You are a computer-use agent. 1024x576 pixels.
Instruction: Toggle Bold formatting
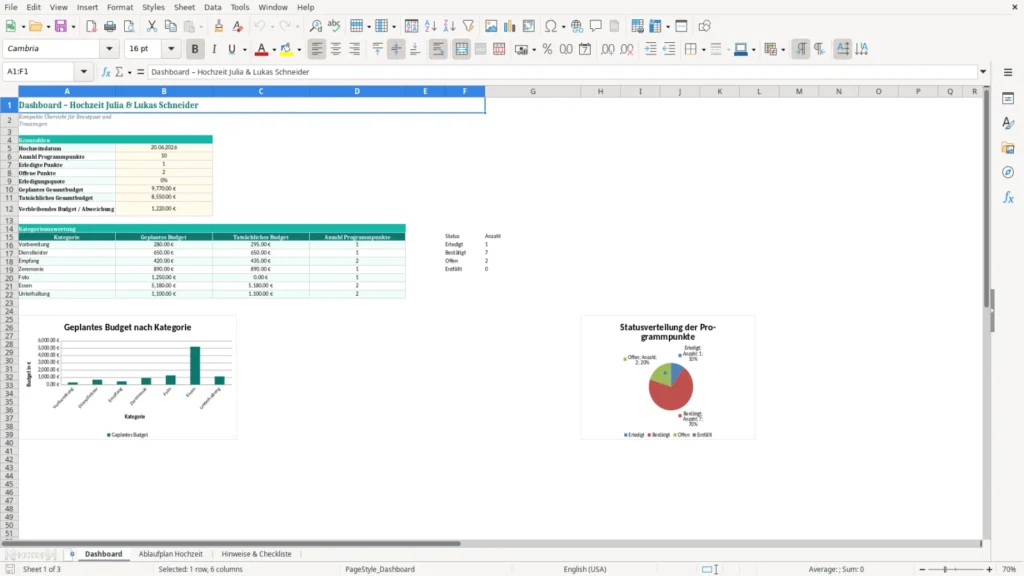click(195, 49)
